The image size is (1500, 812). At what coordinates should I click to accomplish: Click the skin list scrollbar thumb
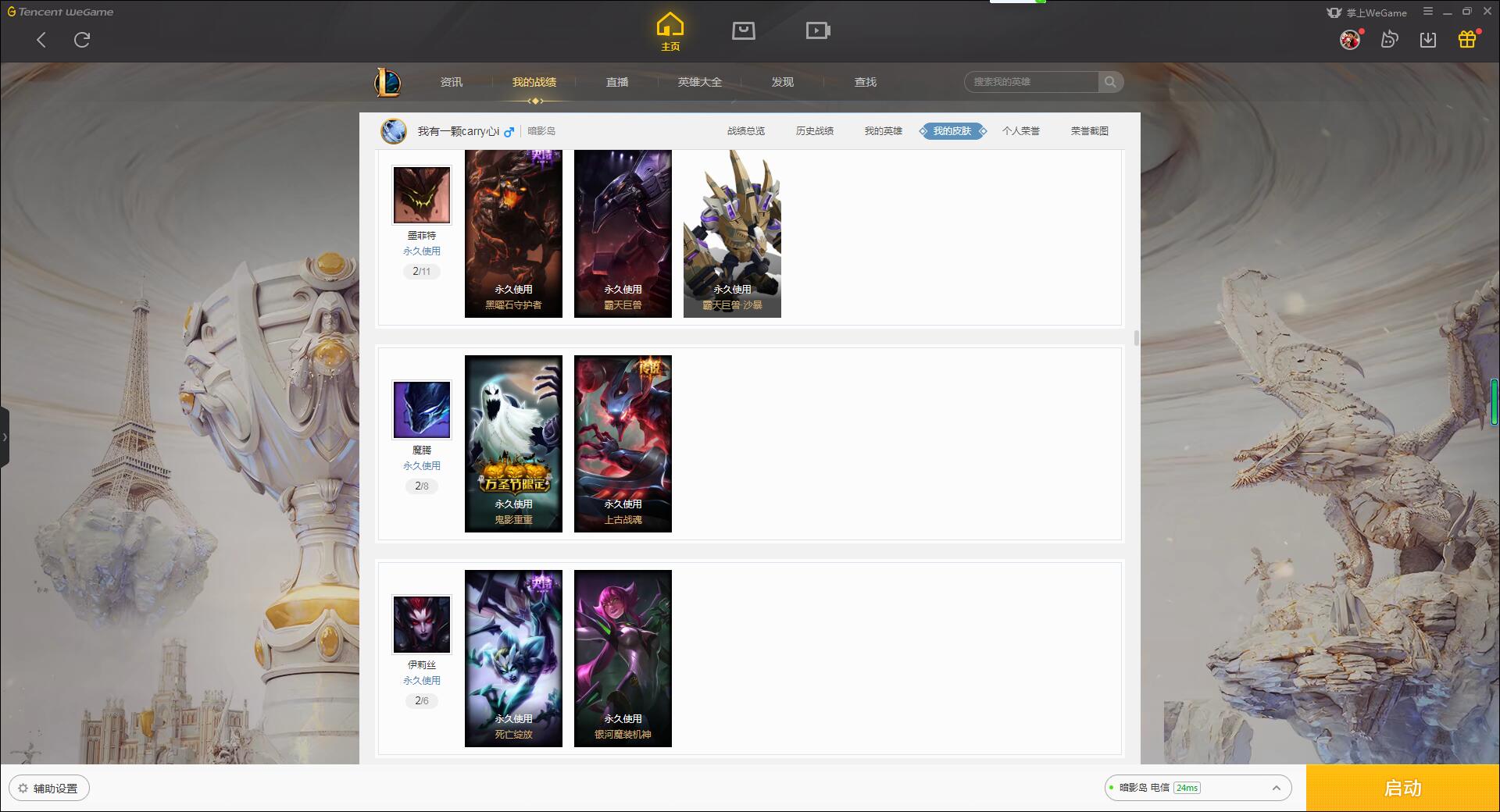coord(1136,337)
